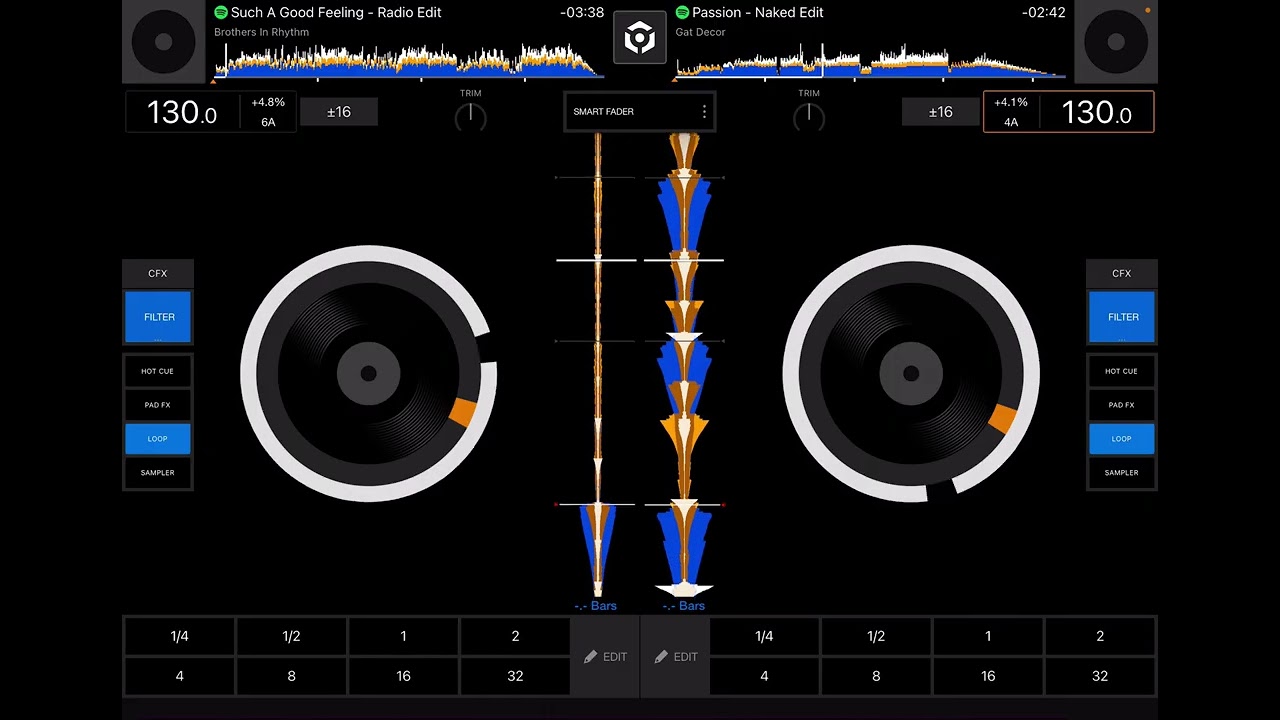Open left deck CFX selector

pyautogui.click(x=157, y=273)
